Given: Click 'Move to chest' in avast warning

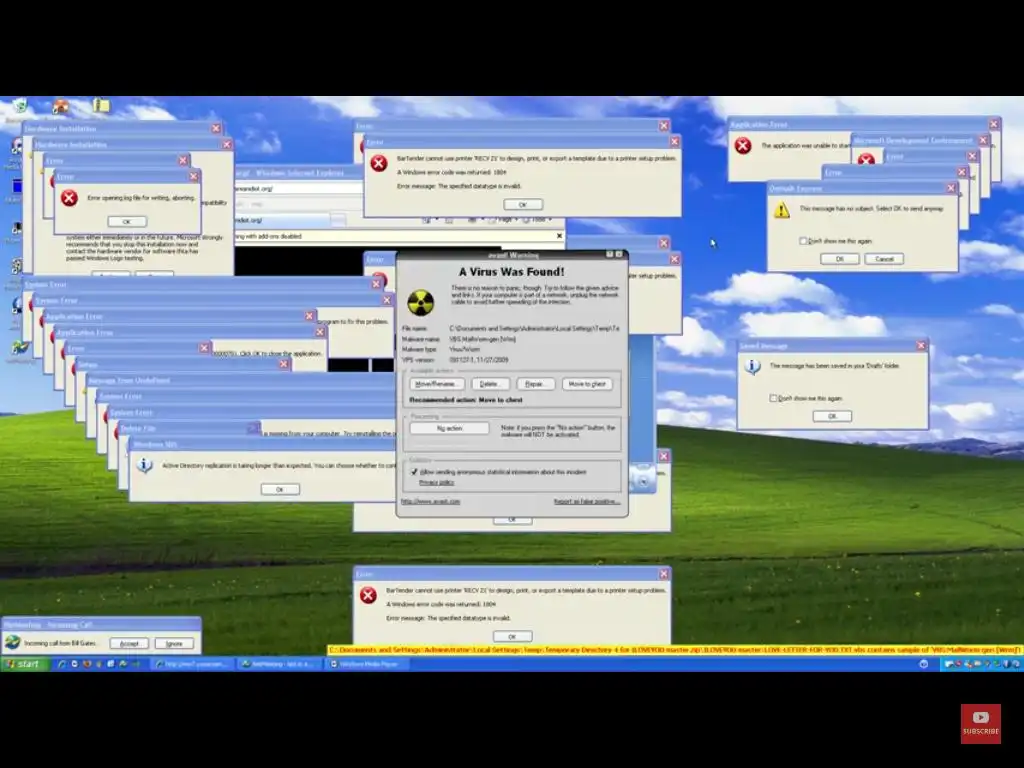Looking at the screenshot, I should click(587, 384).
